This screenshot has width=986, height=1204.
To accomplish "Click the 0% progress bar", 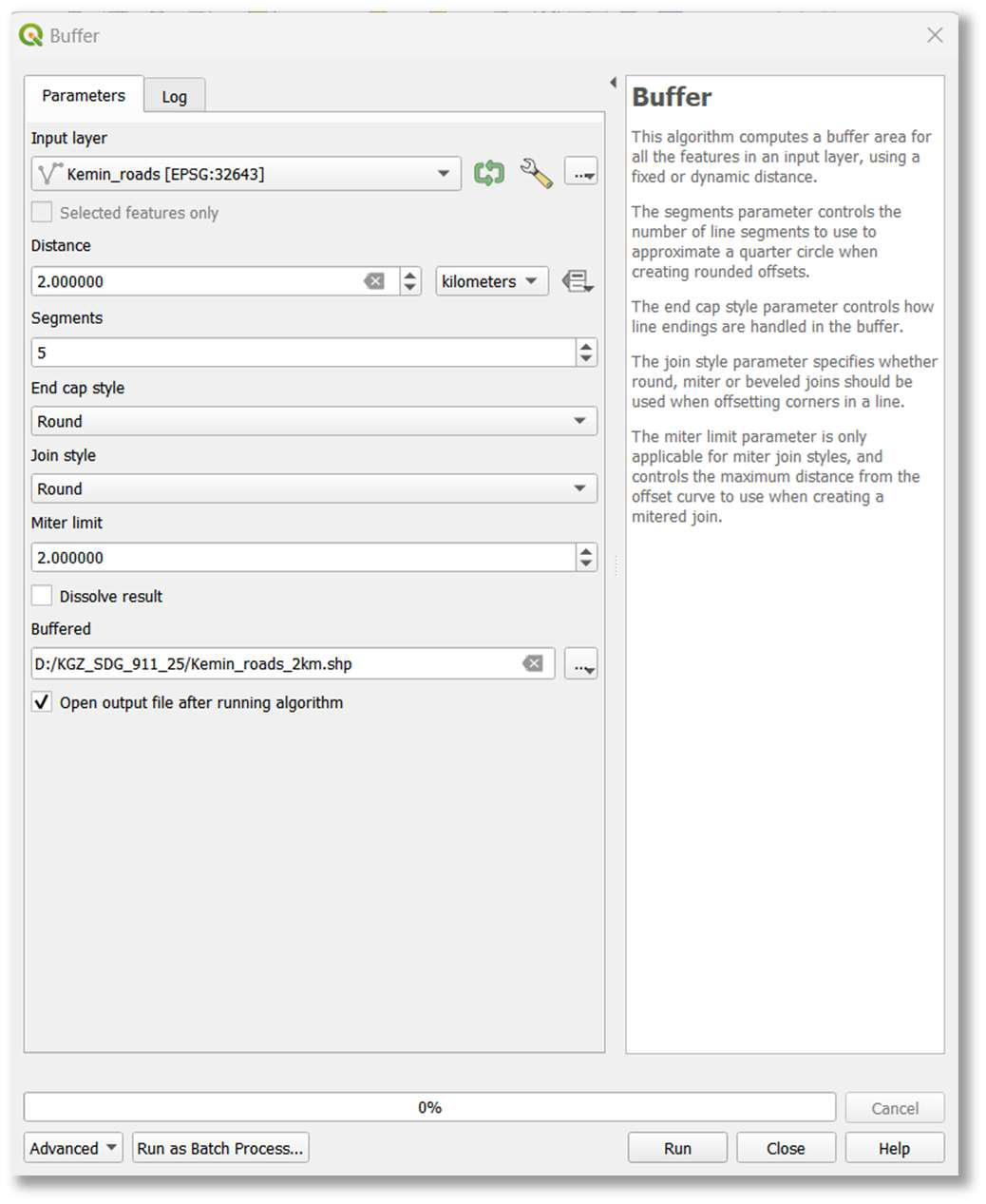I will point(429,1107).
